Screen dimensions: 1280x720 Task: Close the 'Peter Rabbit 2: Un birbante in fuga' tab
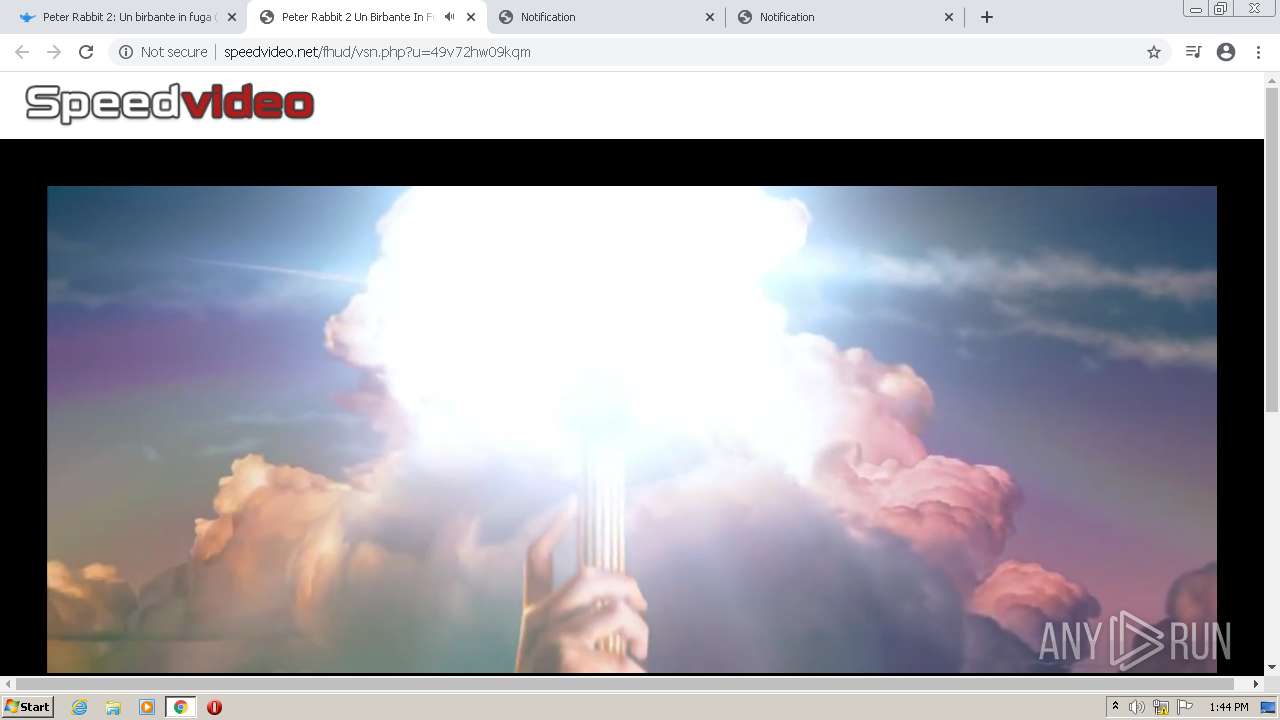[232, 17]
